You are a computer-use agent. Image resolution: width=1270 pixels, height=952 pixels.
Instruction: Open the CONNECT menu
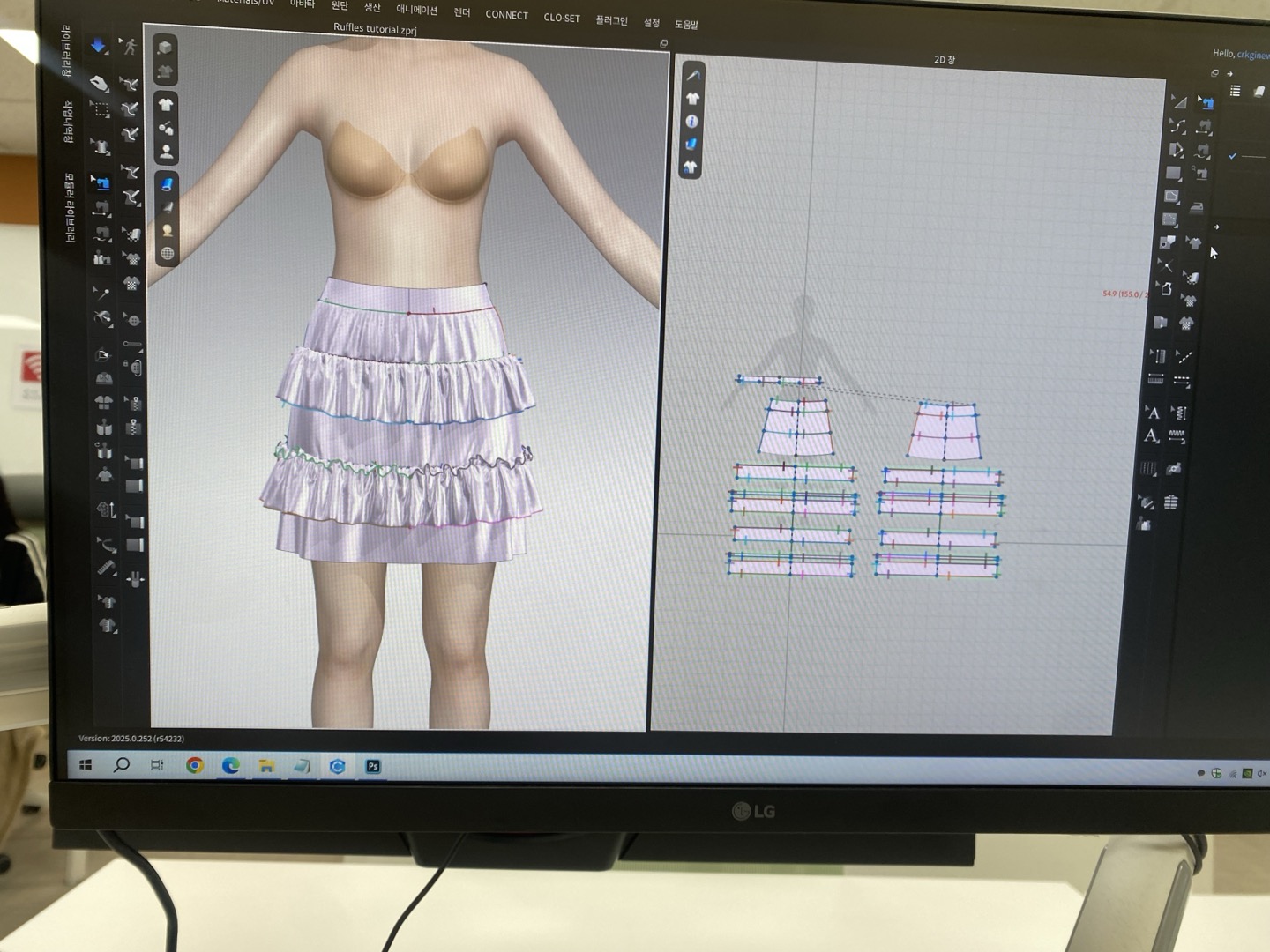pos(506,15)
